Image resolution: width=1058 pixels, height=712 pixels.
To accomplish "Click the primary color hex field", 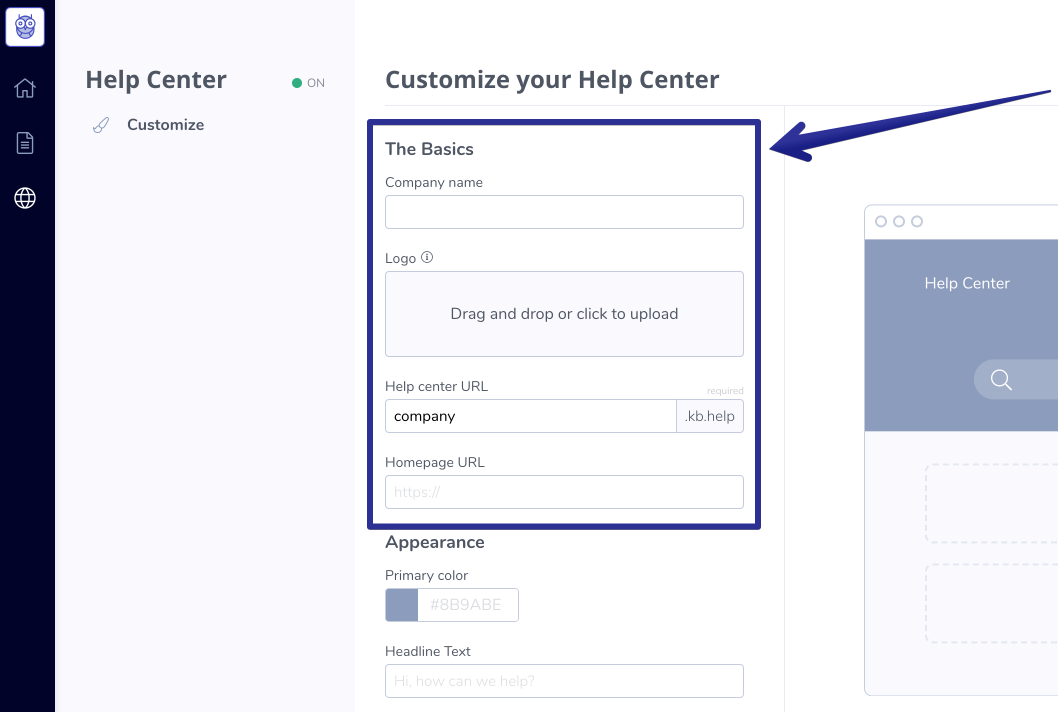I will (x=468, y=605).
